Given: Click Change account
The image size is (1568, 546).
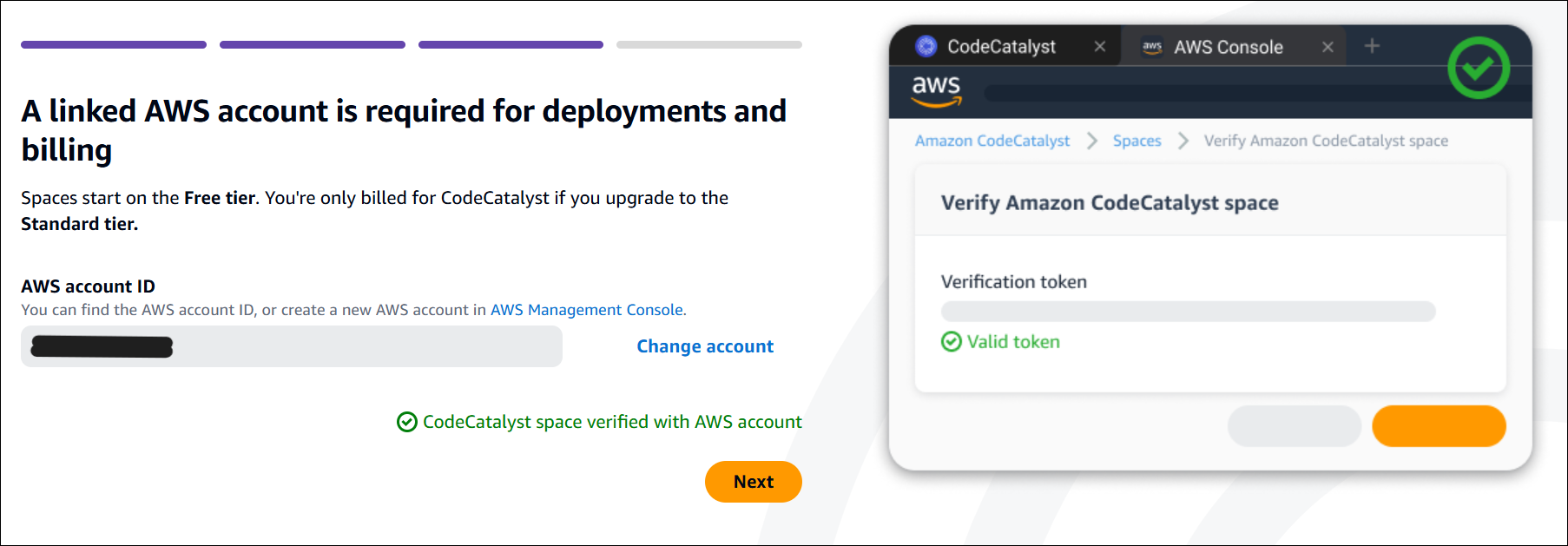Looking at the screenshot, I should pyautogui.click(x=704, y=346).
